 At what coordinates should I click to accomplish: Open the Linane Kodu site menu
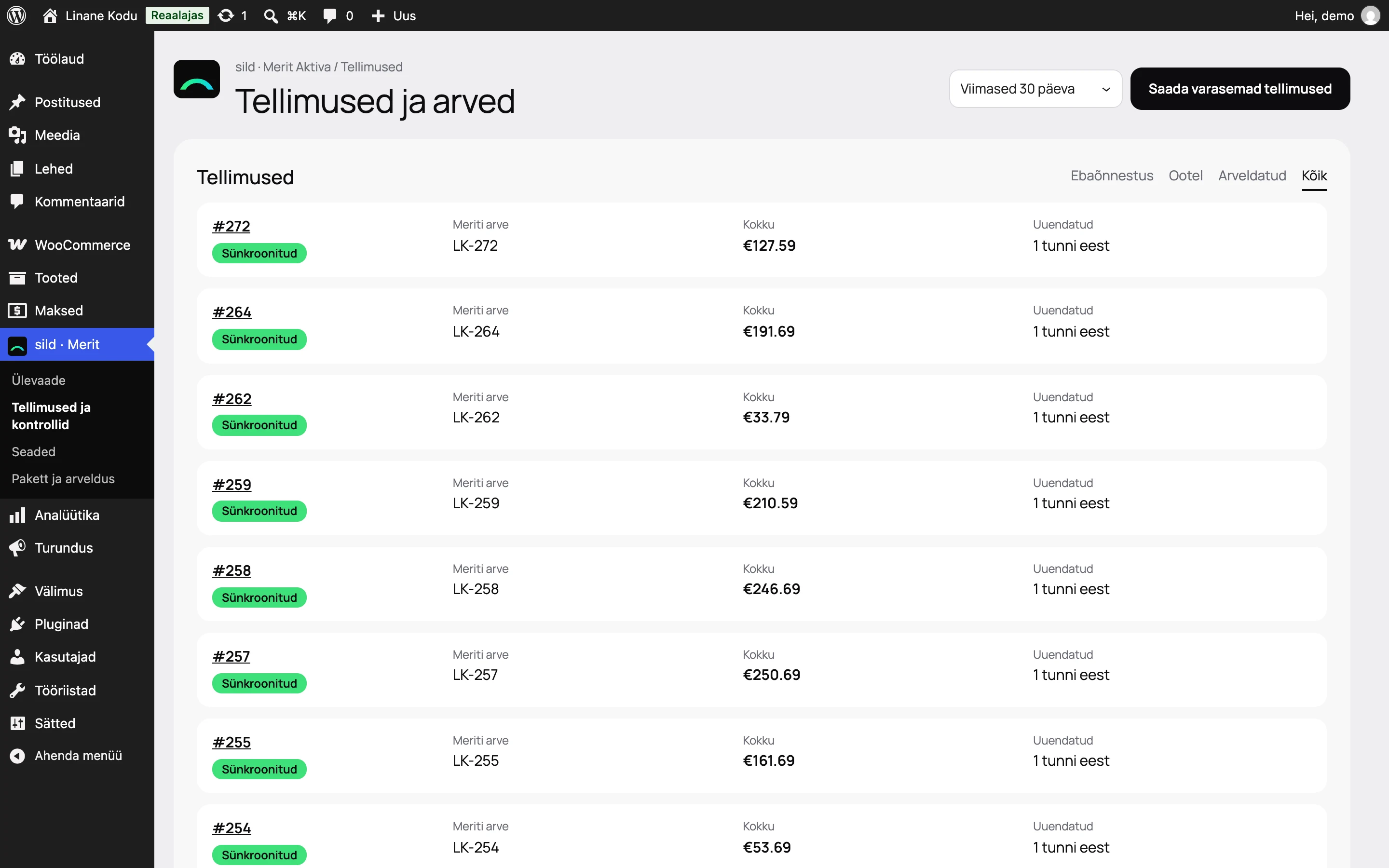point(90,15)
